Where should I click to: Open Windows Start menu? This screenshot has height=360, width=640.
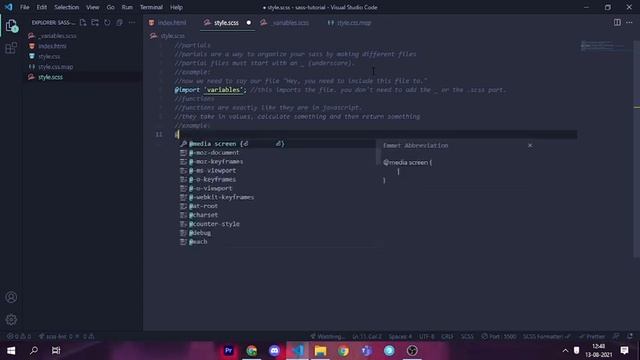click(11, 351)
